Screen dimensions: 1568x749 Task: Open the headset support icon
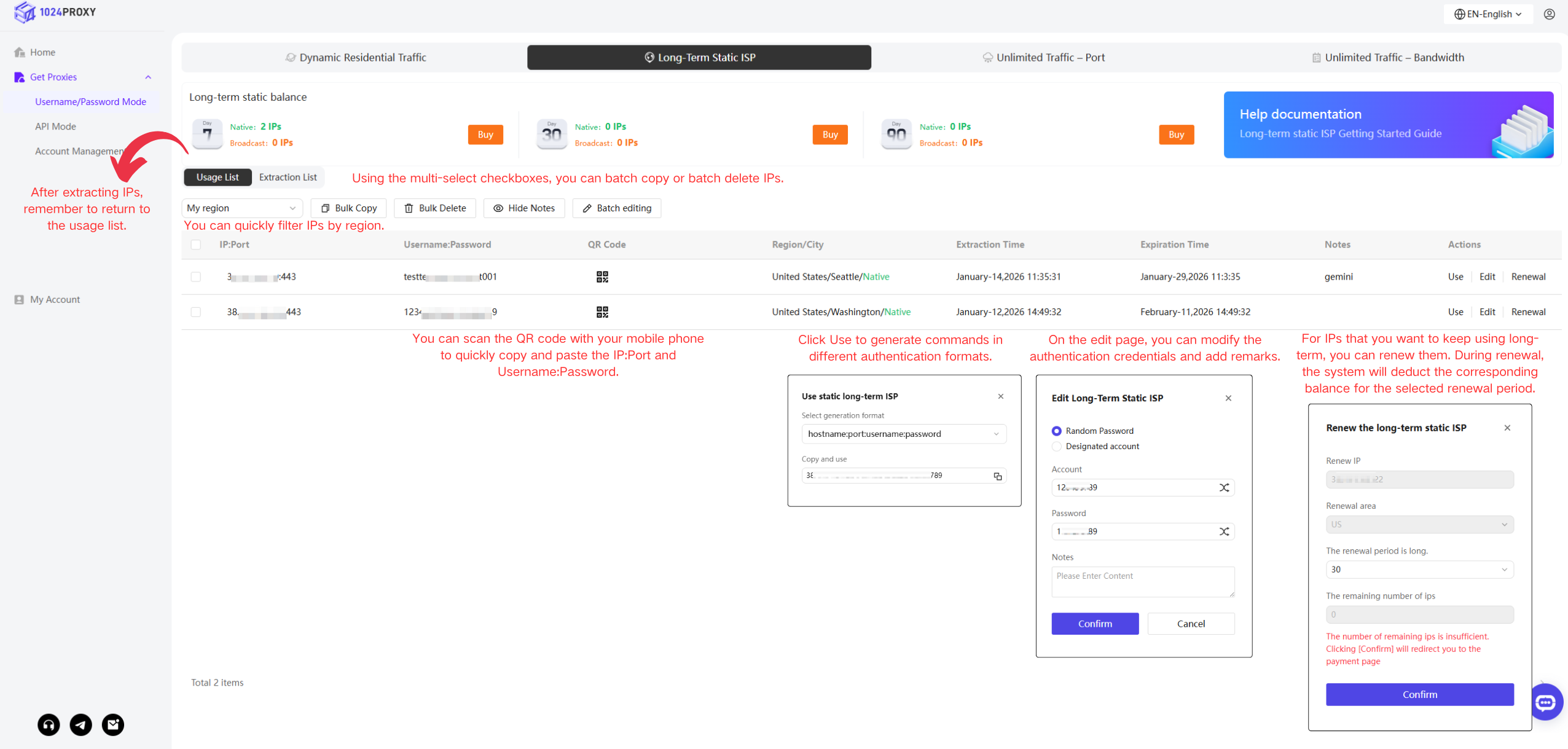coord(49,725)
